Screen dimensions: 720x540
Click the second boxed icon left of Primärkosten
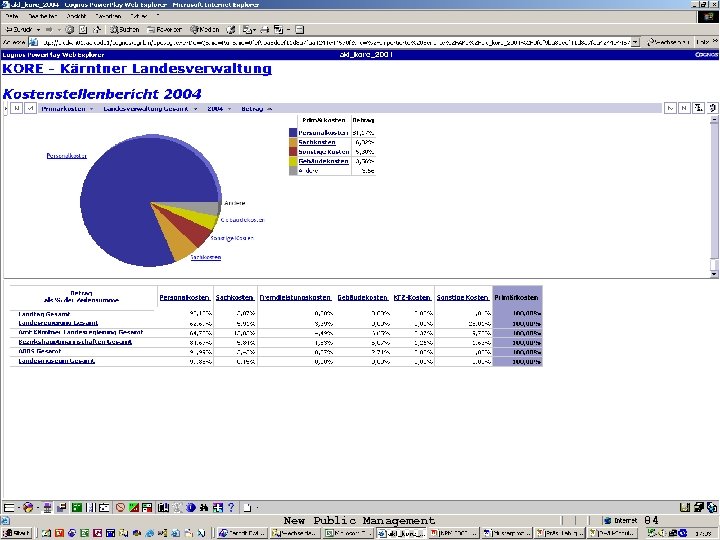click(30, 108)
